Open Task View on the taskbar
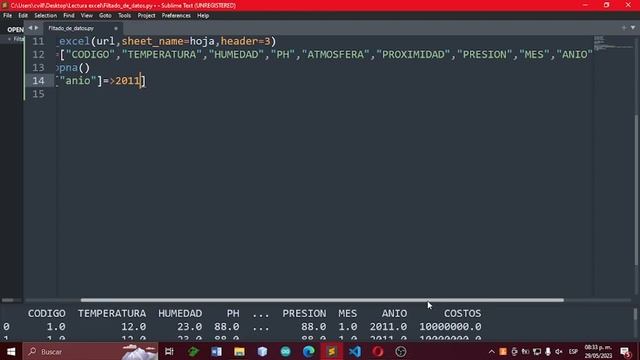640x360 pixels. point(169,351)
